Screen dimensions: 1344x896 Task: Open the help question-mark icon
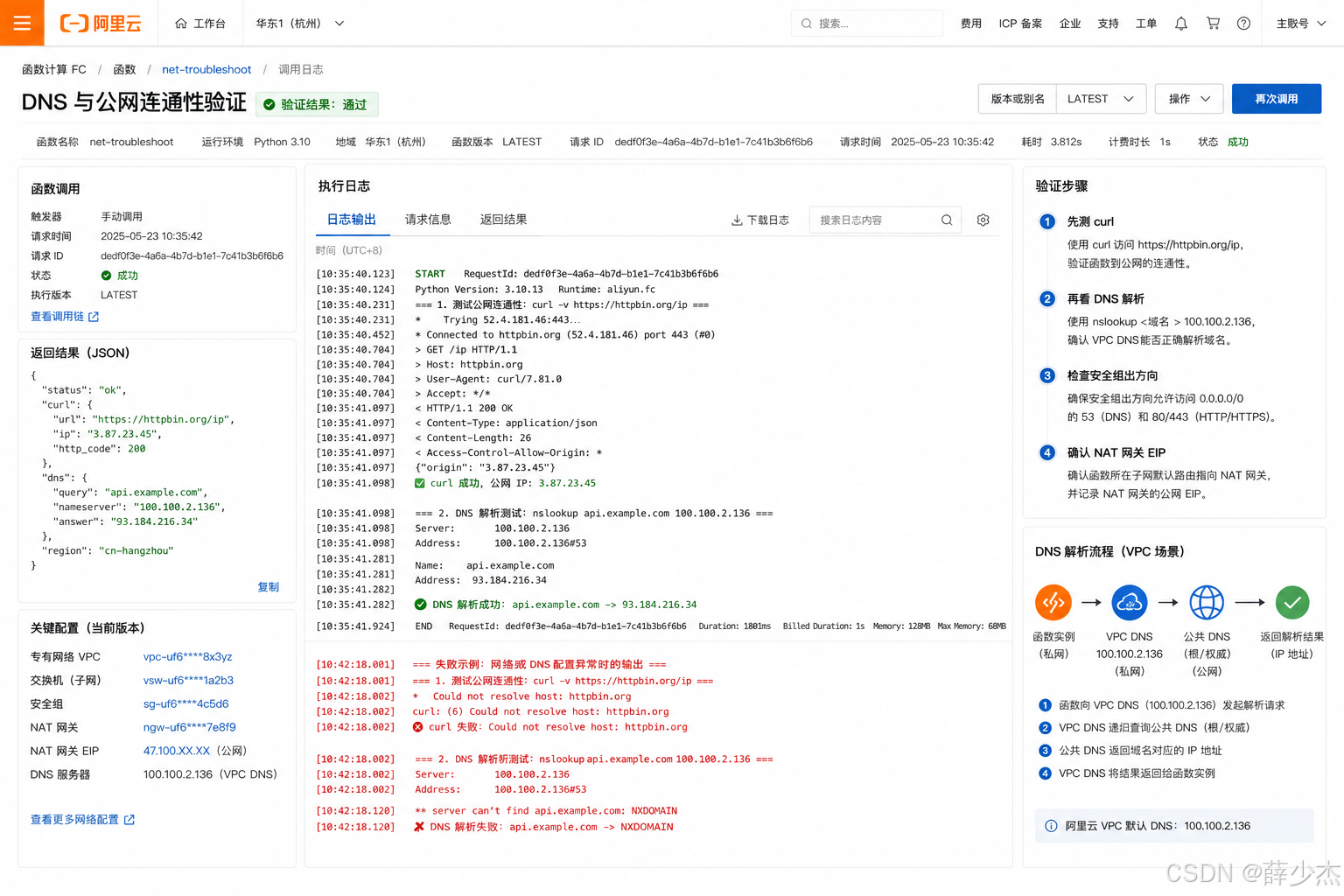point(1243,24)
